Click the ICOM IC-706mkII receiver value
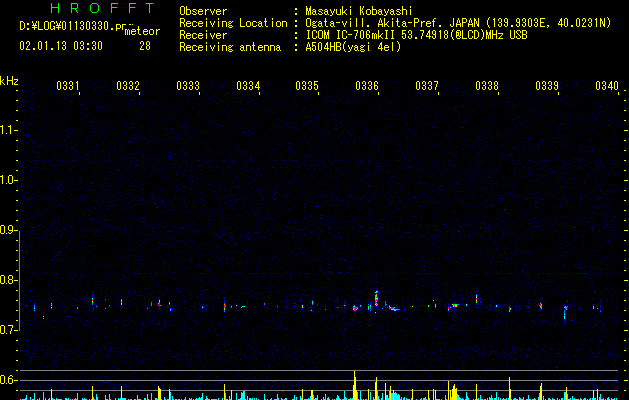 coord(416,35)
